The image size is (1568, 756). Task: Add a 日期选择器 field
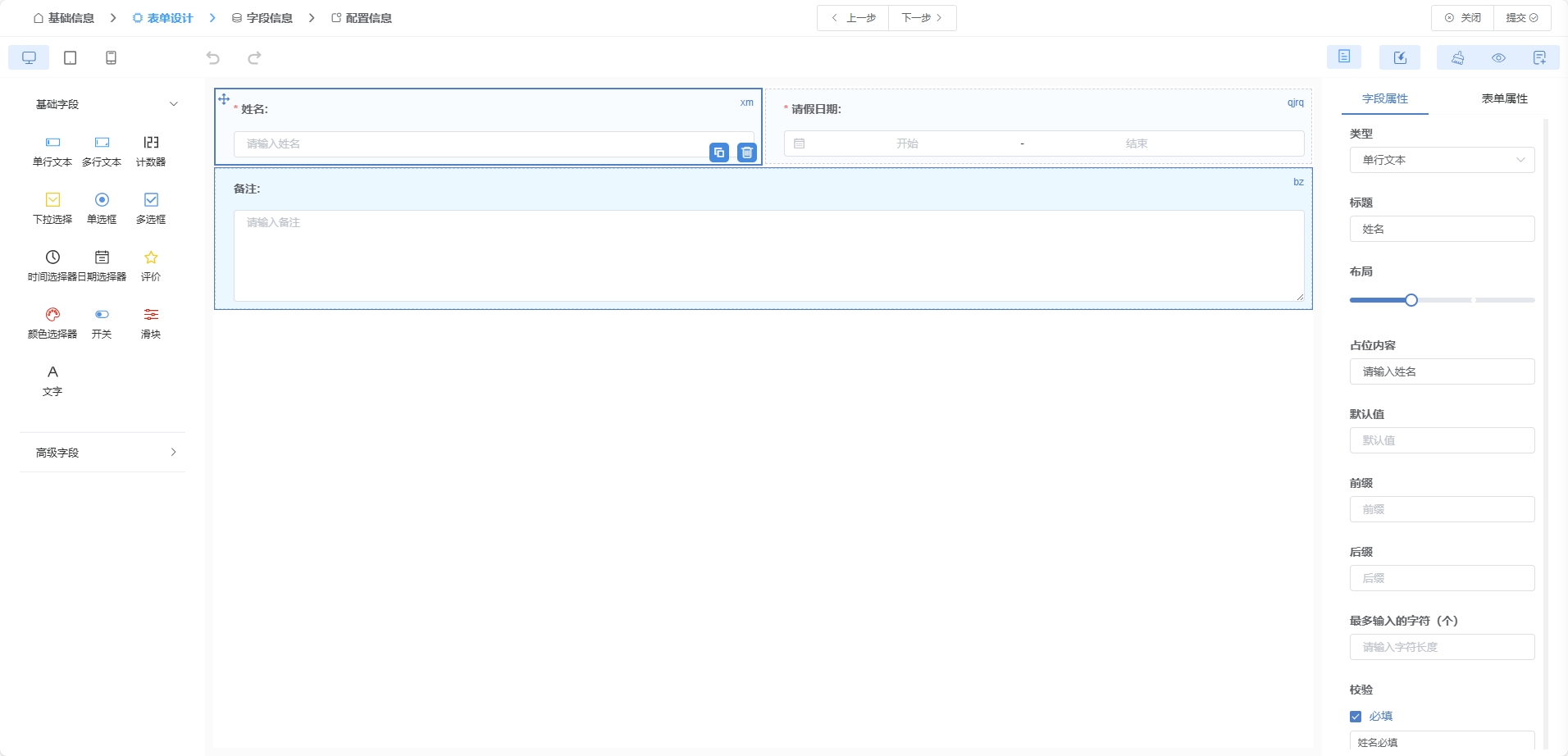[x=102, y=266]
